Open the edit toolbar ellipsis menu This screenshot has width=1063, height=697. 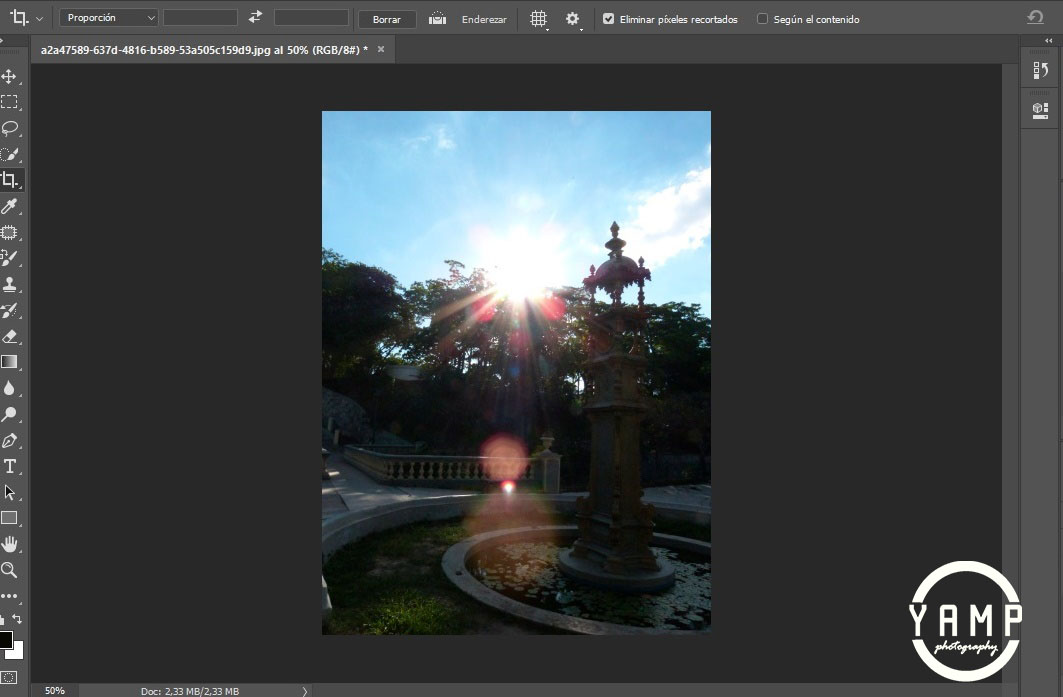pos(9,596)
